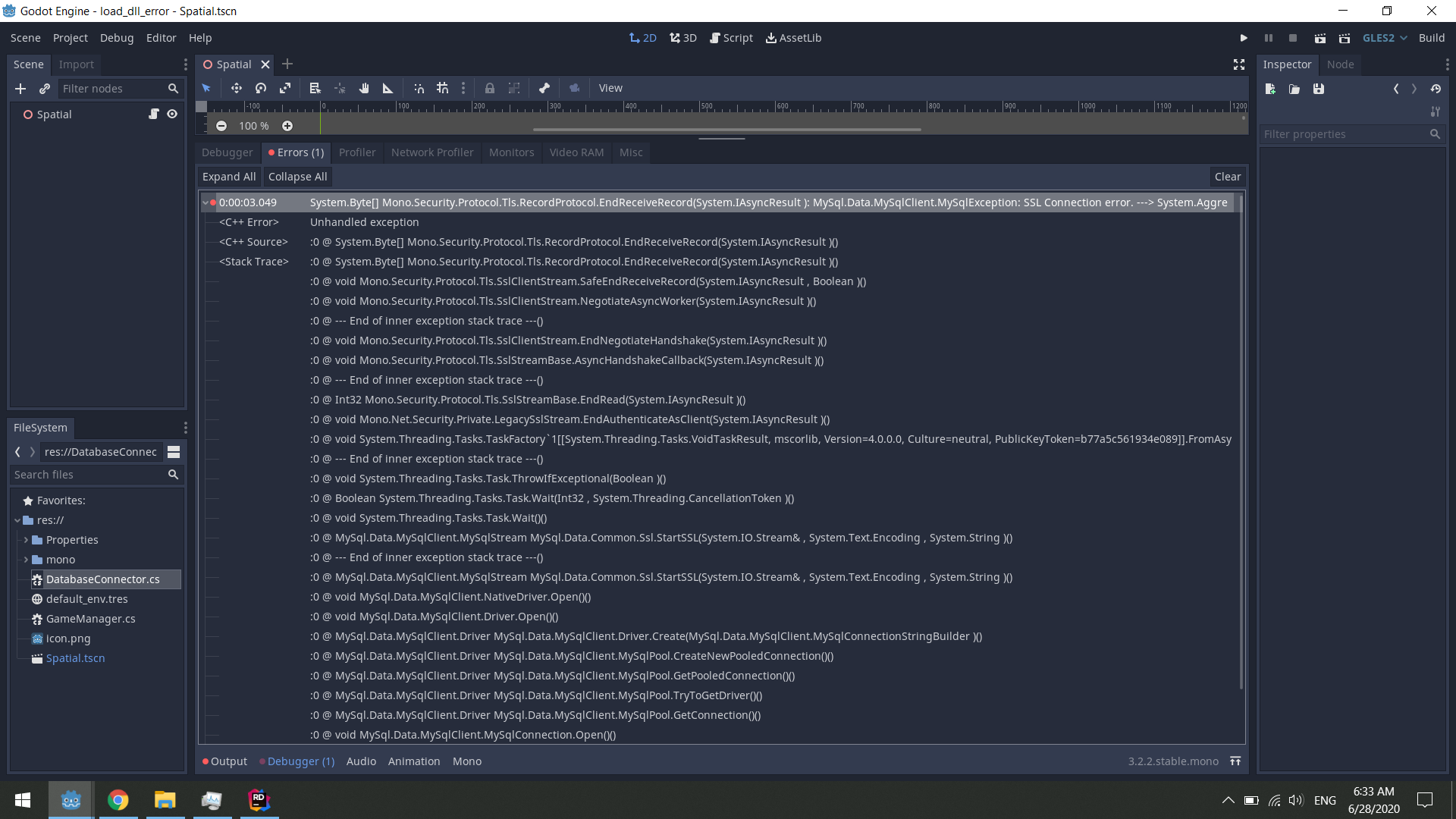
Task: Select the Rotate tool
Action: point(261,88)
